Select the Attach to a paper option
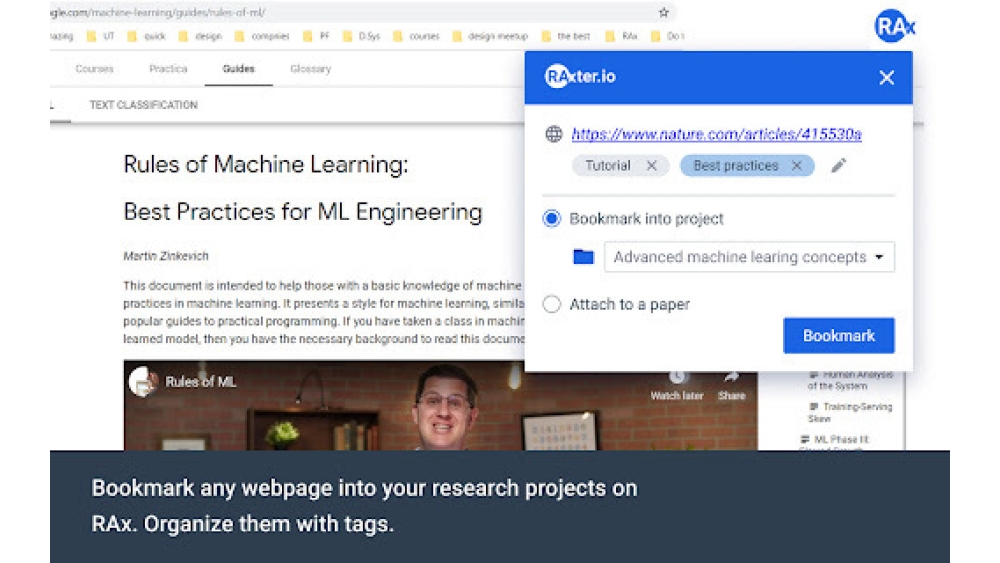The image size is (1000, 563). pyautogui.click(x=552, y=305)
